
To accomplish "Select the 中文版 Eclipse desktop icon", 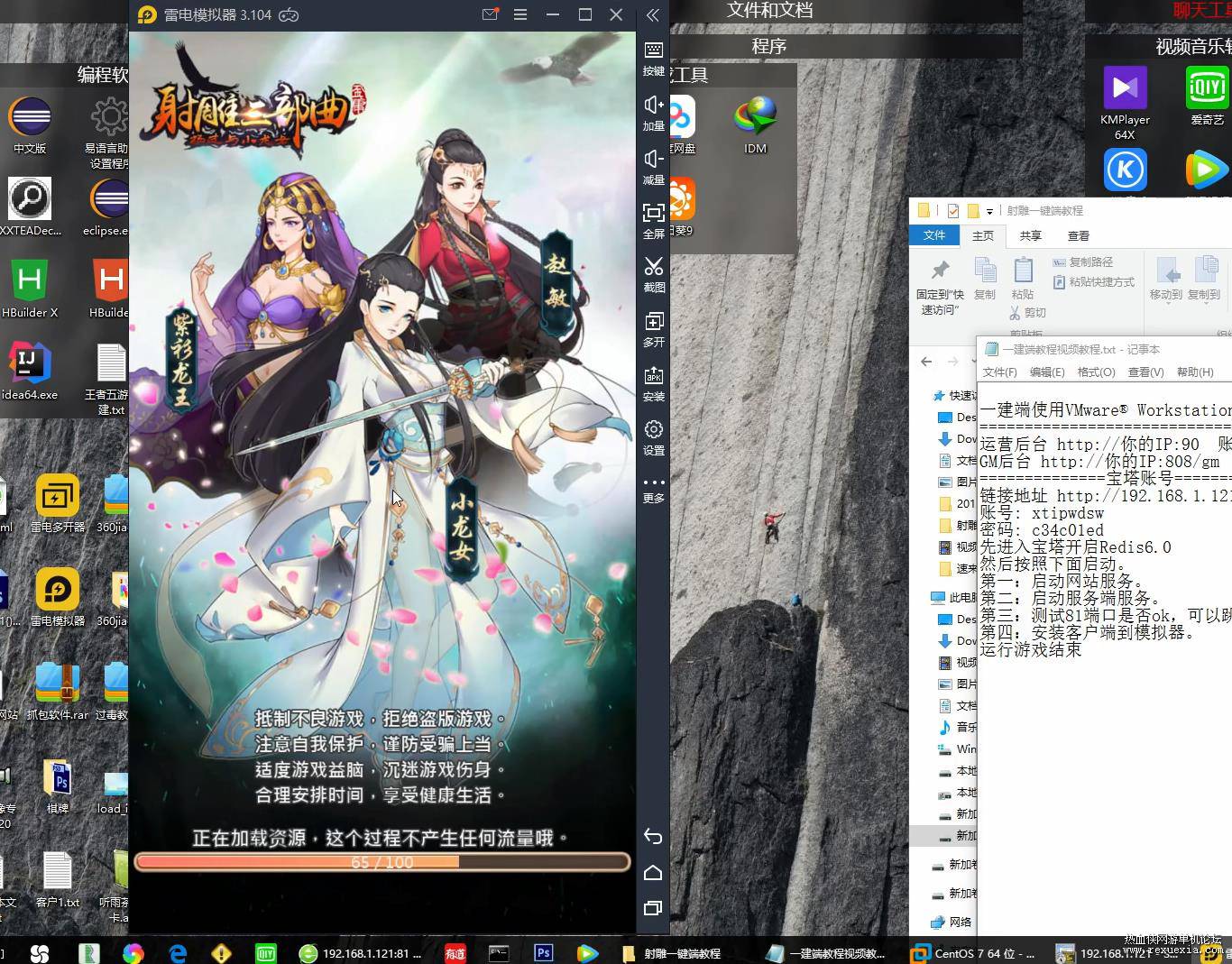I will (x=30, y=124).
